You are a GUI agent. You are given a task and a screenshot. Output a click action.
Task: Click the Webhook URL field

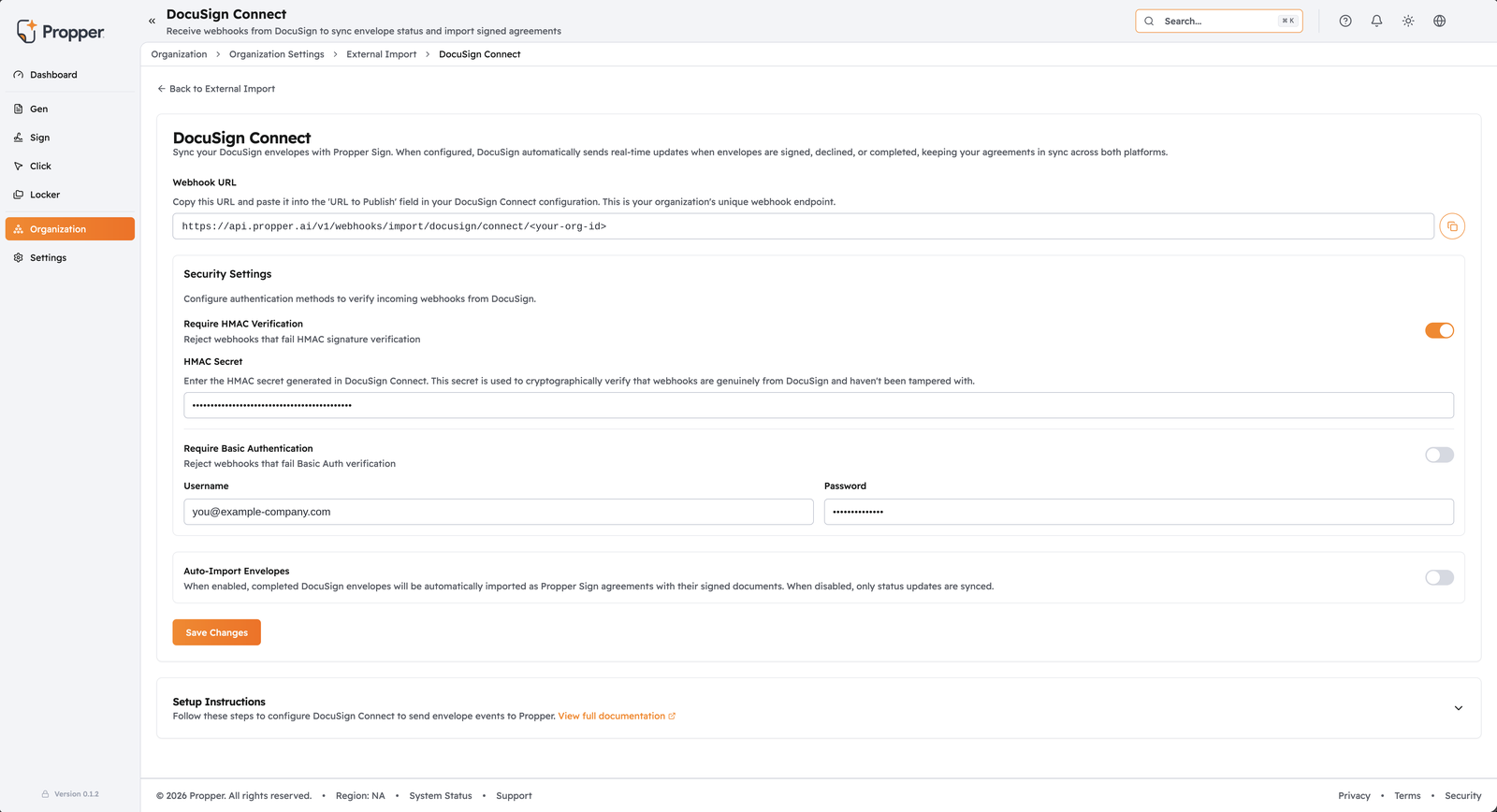[x=803, y=226]
